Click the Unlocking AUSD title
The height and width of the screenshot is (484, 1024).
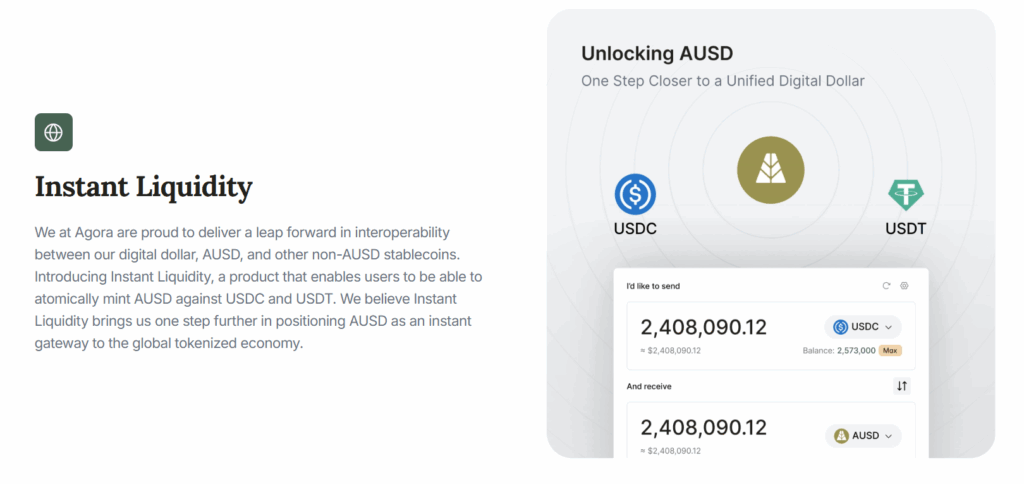tap(656, 52)
